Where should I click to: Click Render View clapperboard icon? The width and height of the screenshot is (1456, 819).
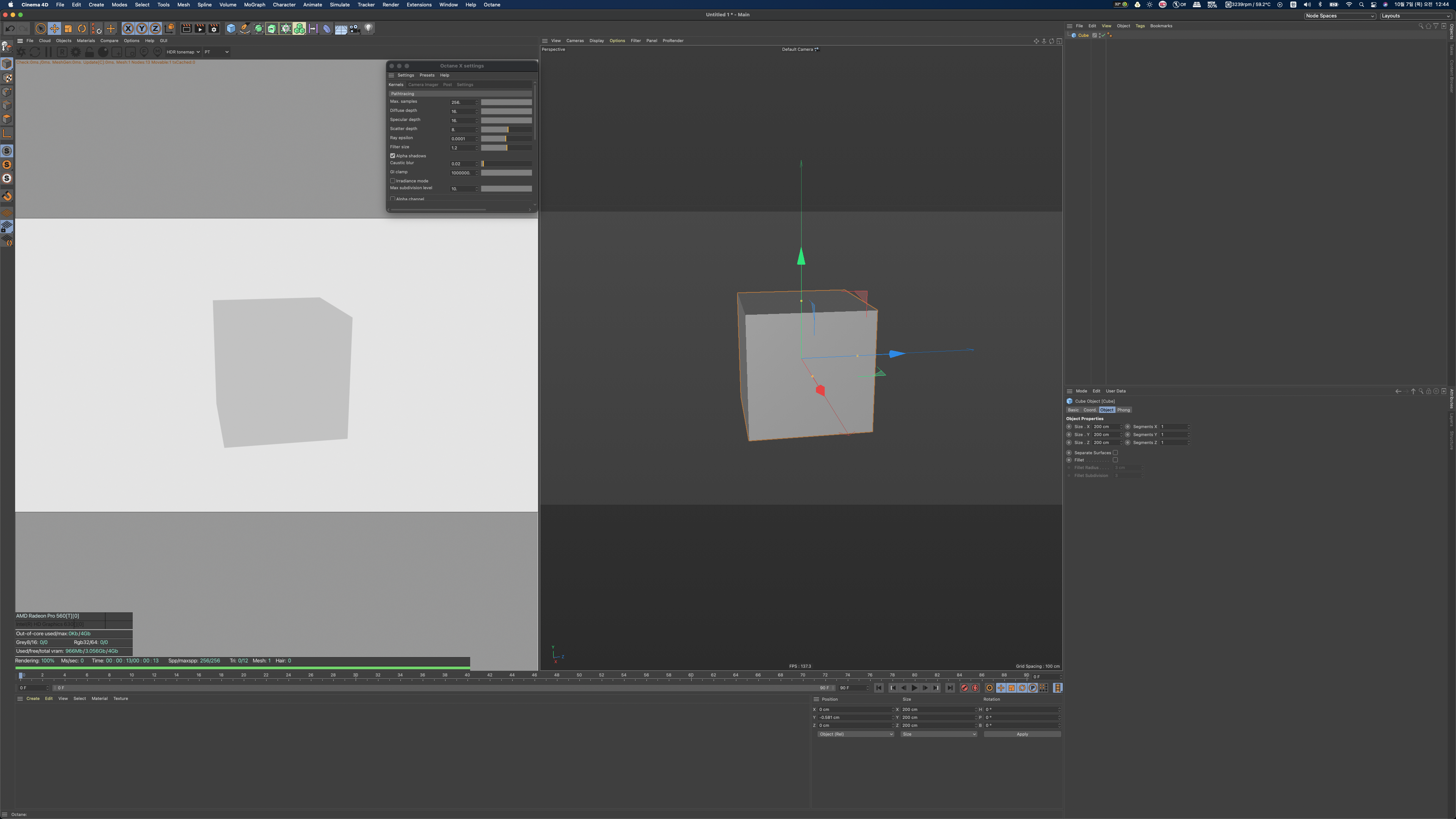click(186, 28)
